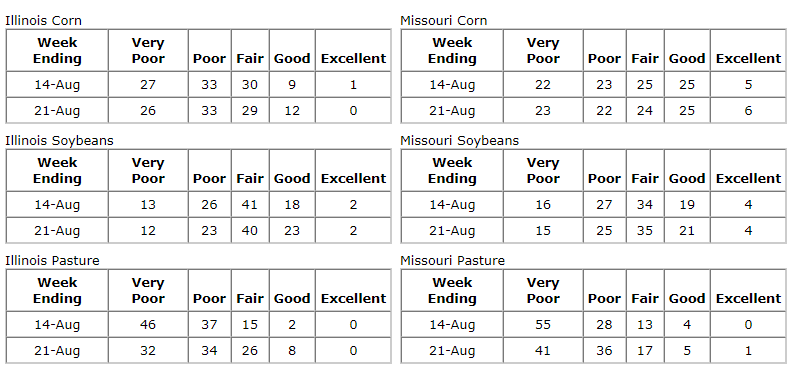This screenshot has height=373, width=792.
Task: Select Illinois Pasture 14-Aug Very Poor value 46
Action: [x=148, y=324]
